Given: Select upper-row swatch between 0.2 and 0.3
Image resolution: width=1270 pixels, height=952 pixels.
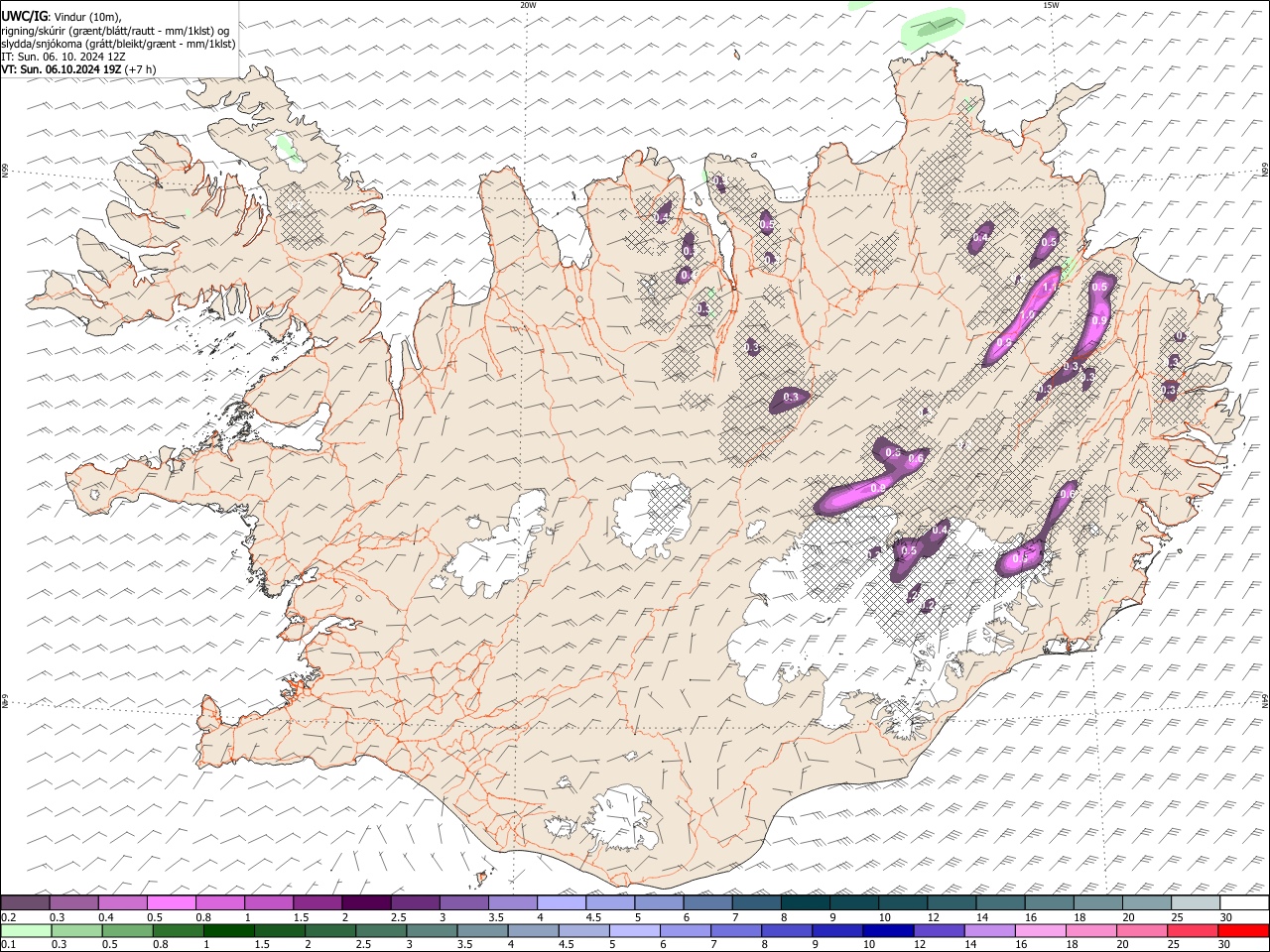Looking at the screenshot, I should pos(25,902).
